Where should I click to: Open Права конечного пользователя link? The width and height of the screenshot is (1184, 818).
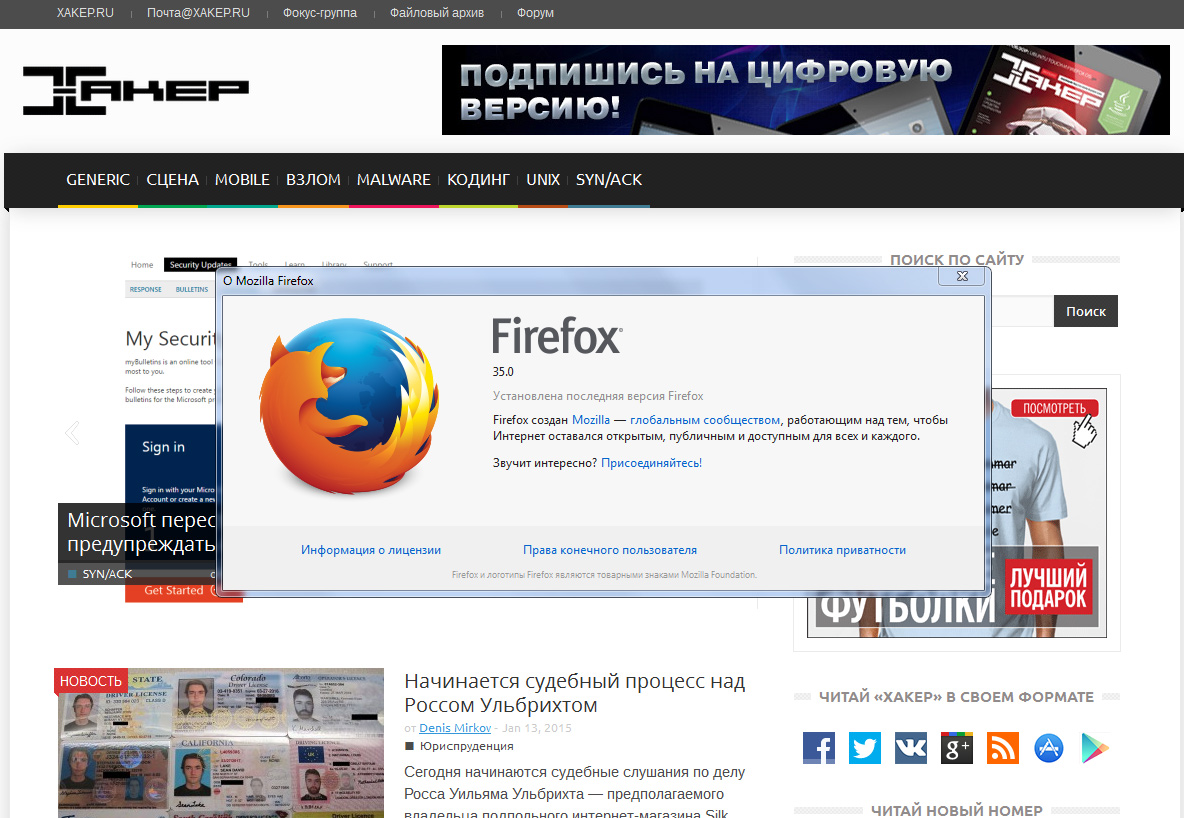(610, 550)
